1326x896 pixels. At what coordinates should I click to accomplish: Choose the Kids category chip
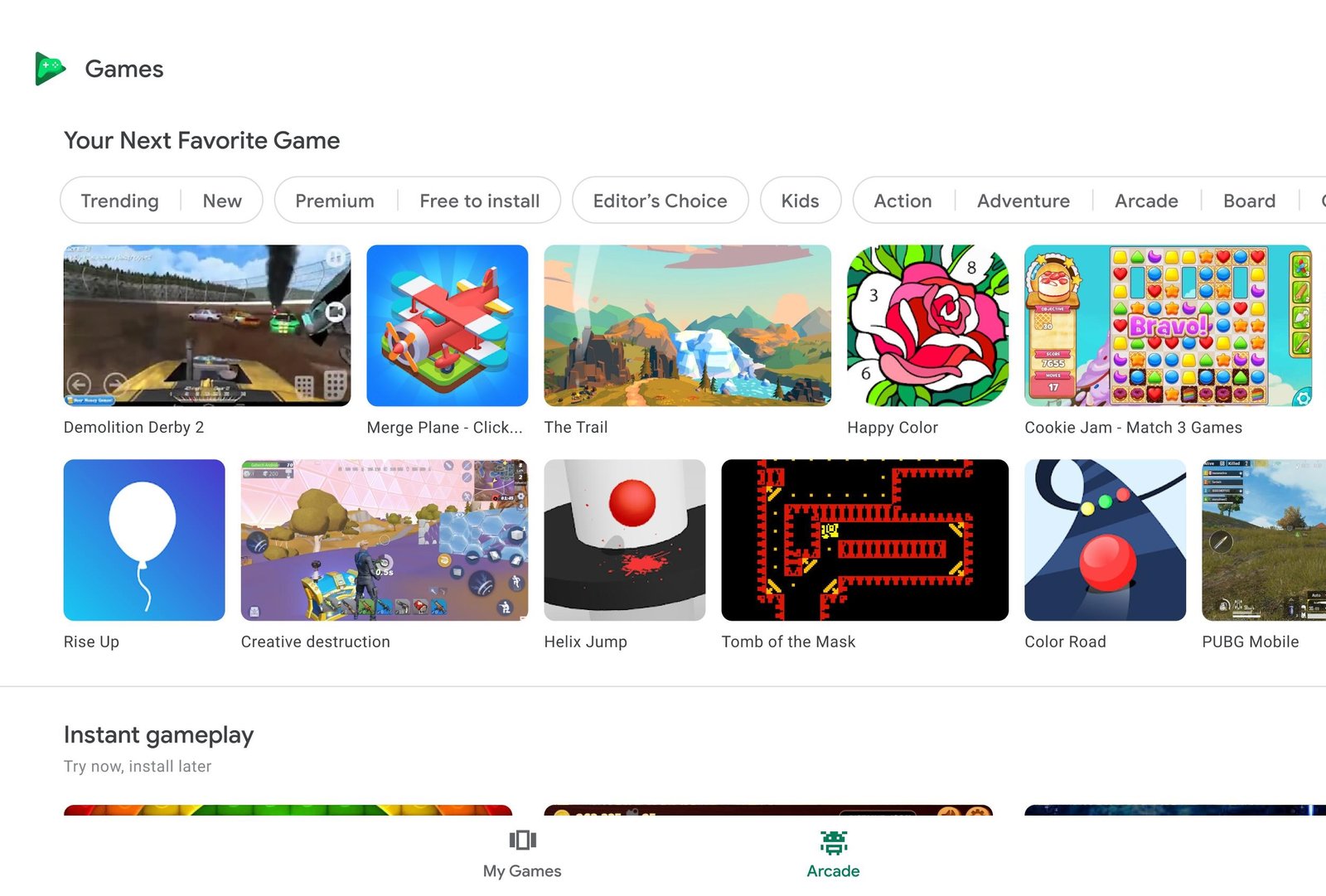point(801,201)
